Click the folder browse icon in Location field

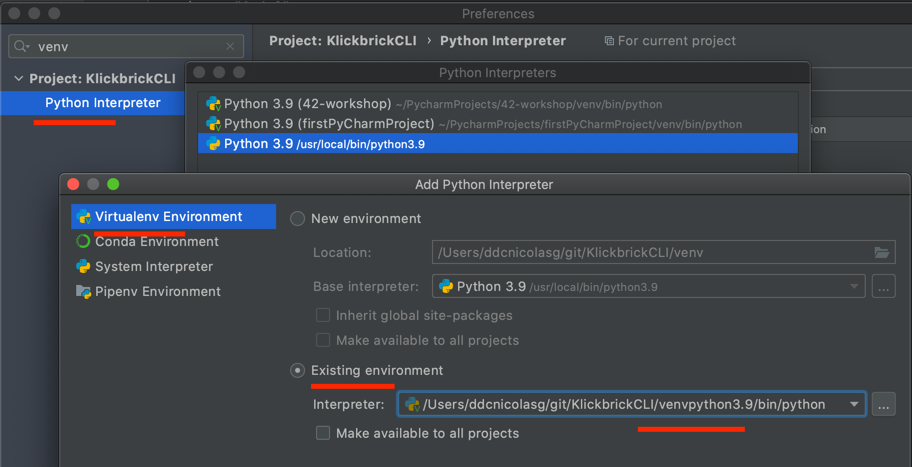coord(881,253)
